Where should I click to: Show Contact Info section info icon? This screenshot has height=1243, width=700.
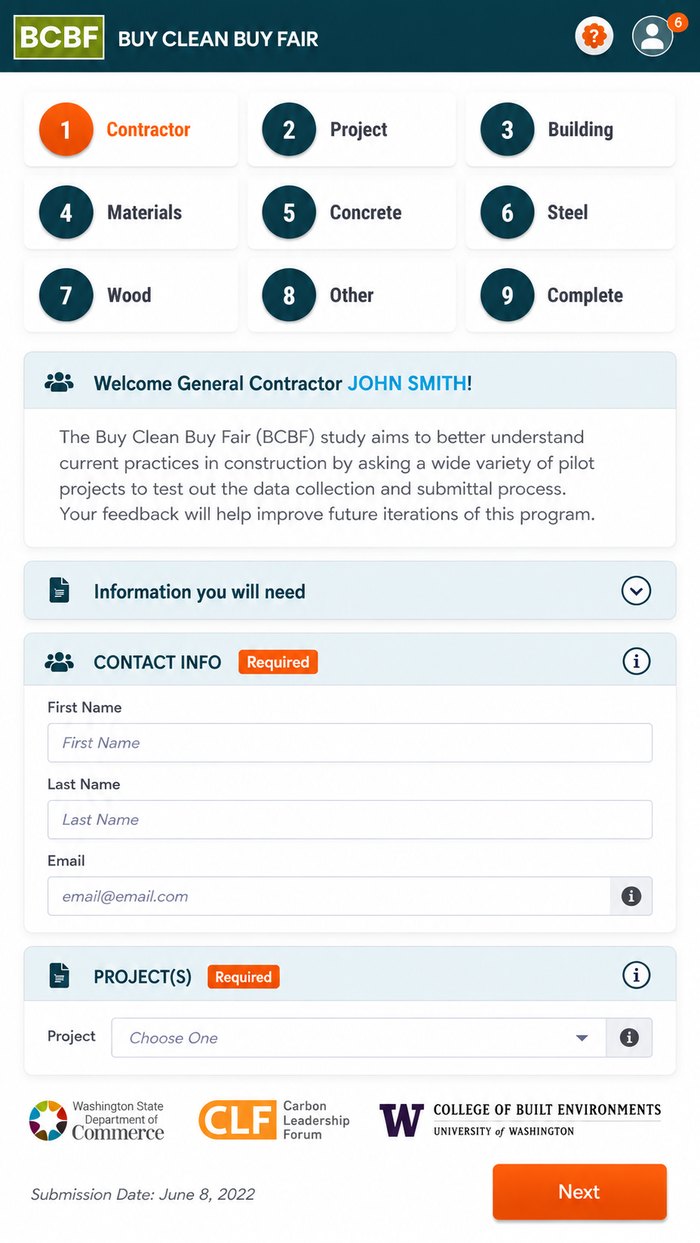coord(636,661)
